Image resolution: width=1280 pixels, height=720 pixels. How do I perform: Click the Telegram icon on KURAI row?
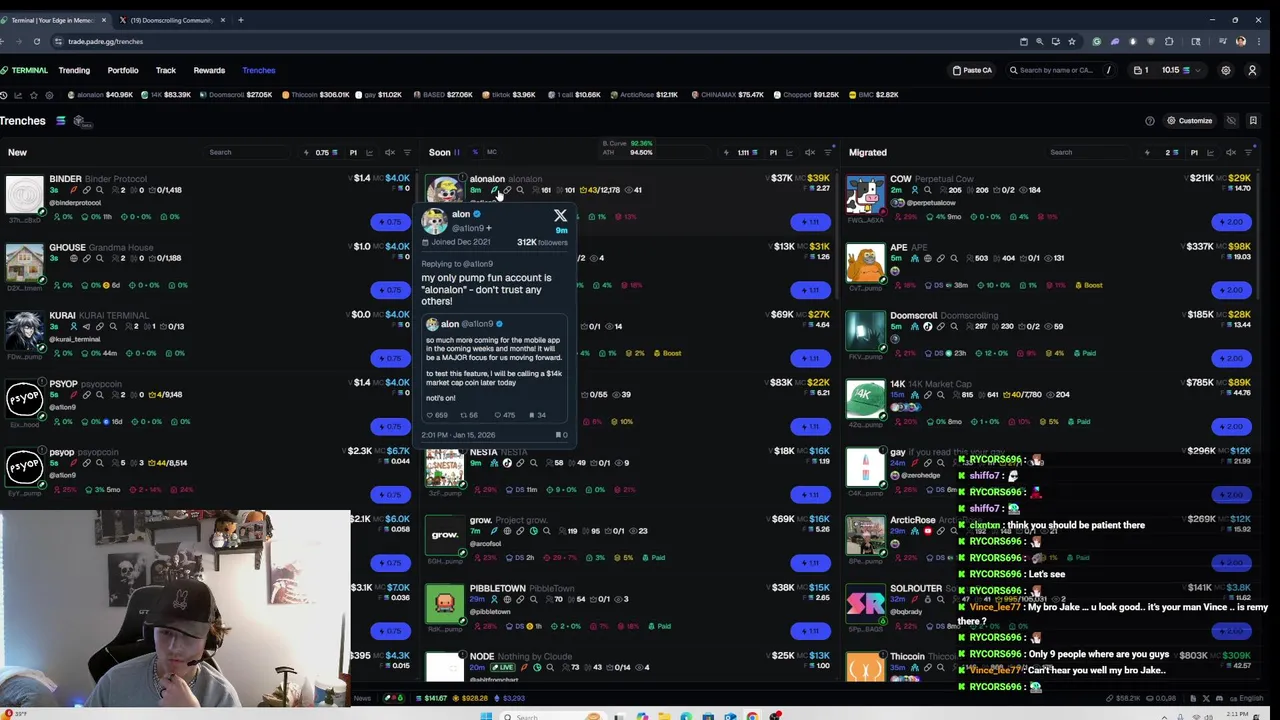86,326
